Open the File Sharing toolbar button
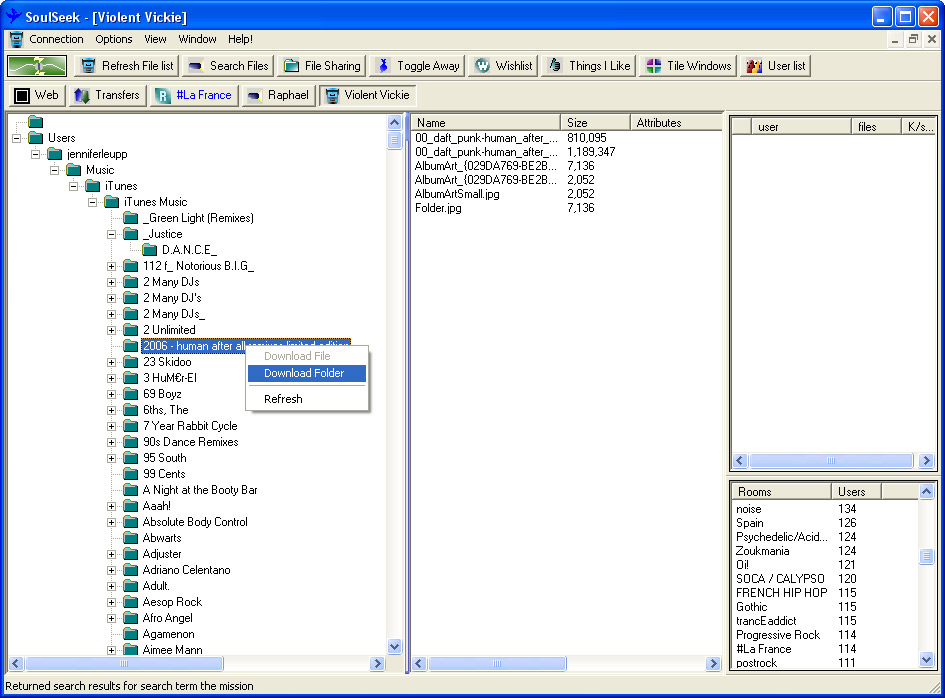This screenshot has width=945, height=698. pos(322,66)
